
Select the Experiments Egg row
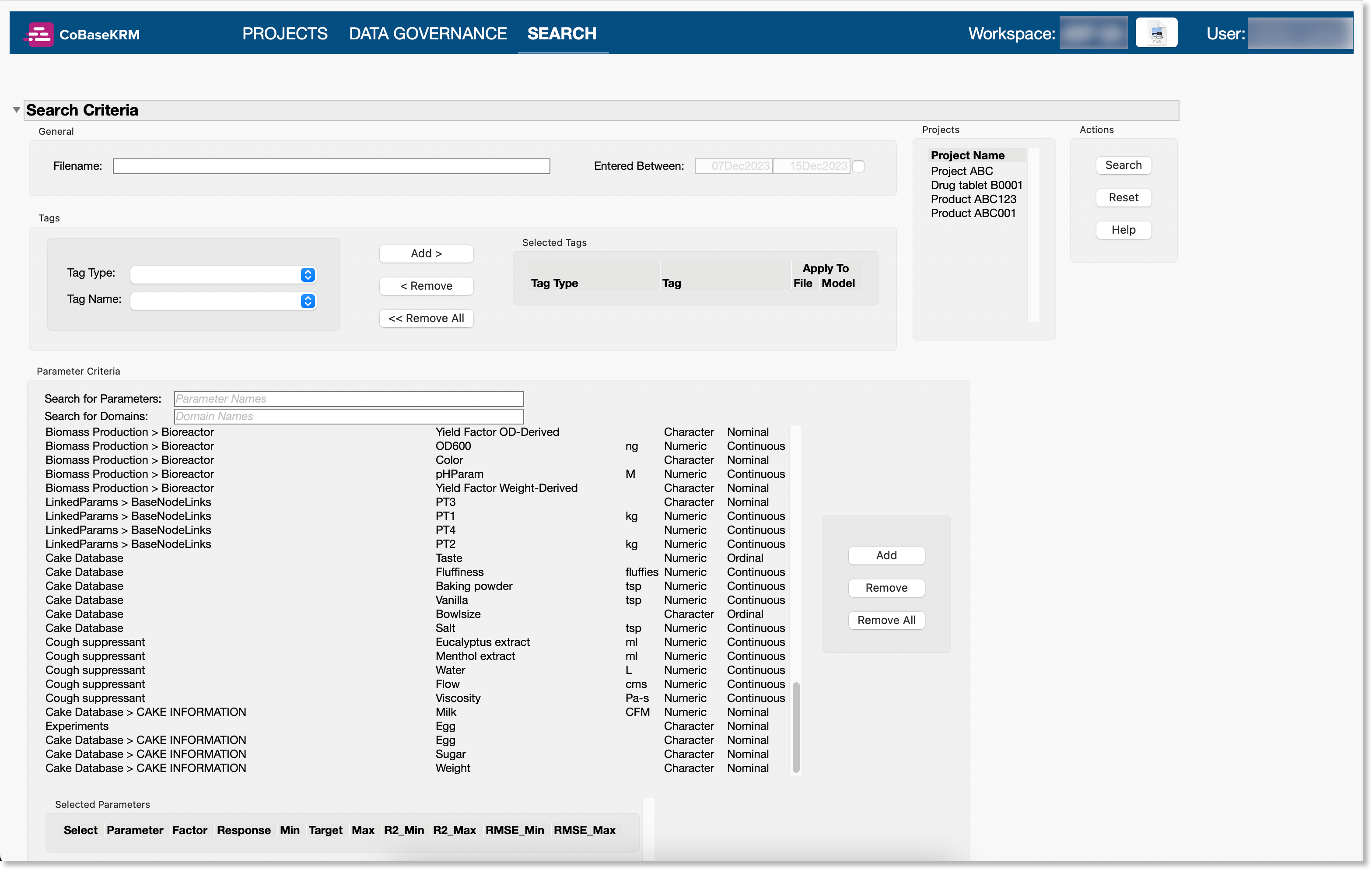pyautogui.click(x=415, y=726)
